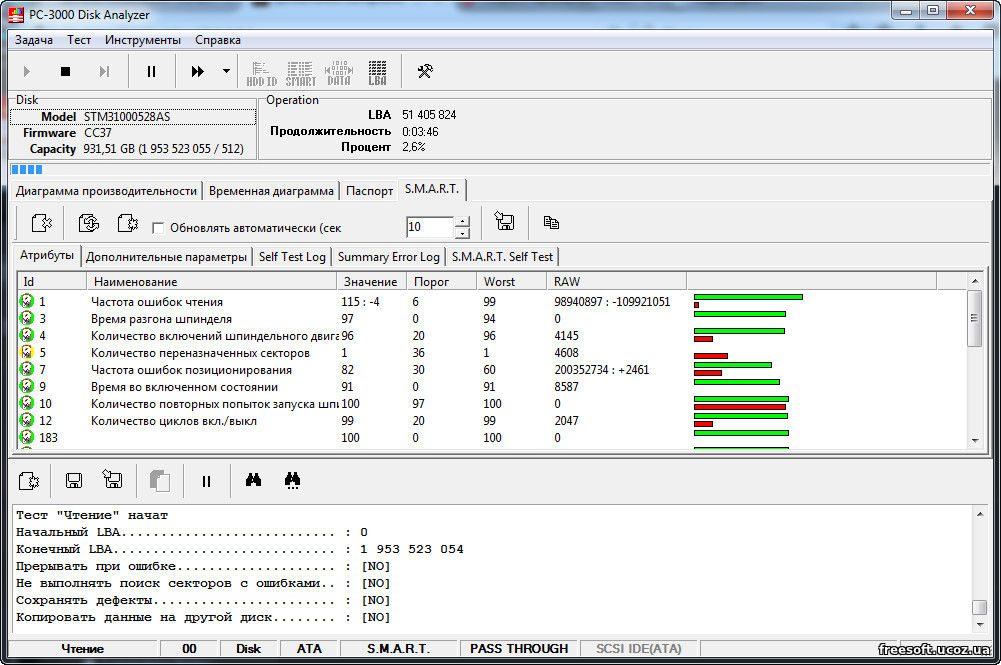Select the S.M.A.R.T. main tab
This screenshot has height=665, width=1001.
point(432,189)
